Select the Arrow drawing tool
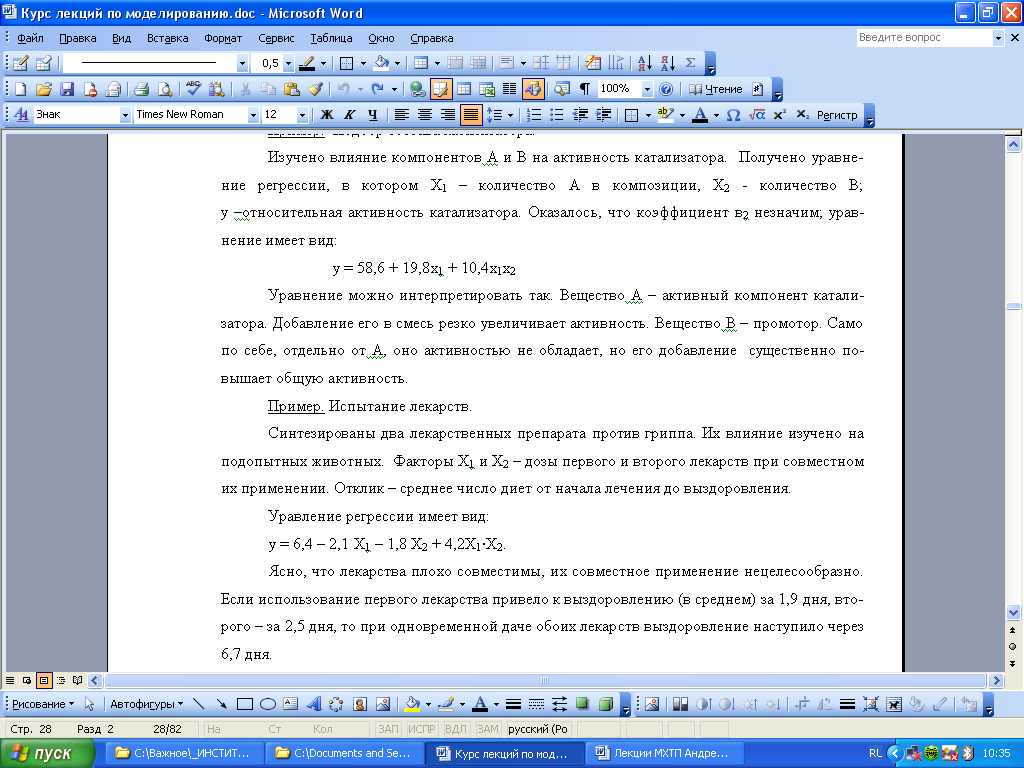Screen dimensions: 1024x768 pos(221,704)
